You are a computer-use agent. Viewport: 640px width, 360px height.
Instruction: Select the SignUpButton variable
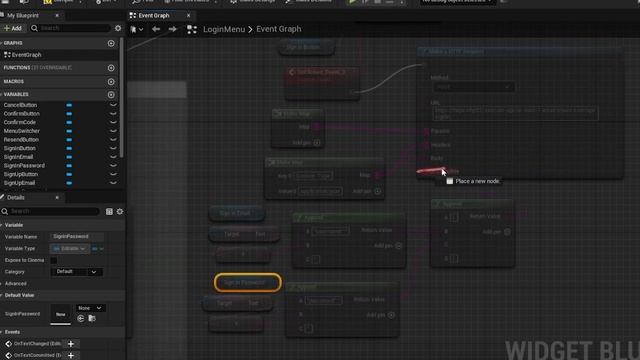coord(21,174)
